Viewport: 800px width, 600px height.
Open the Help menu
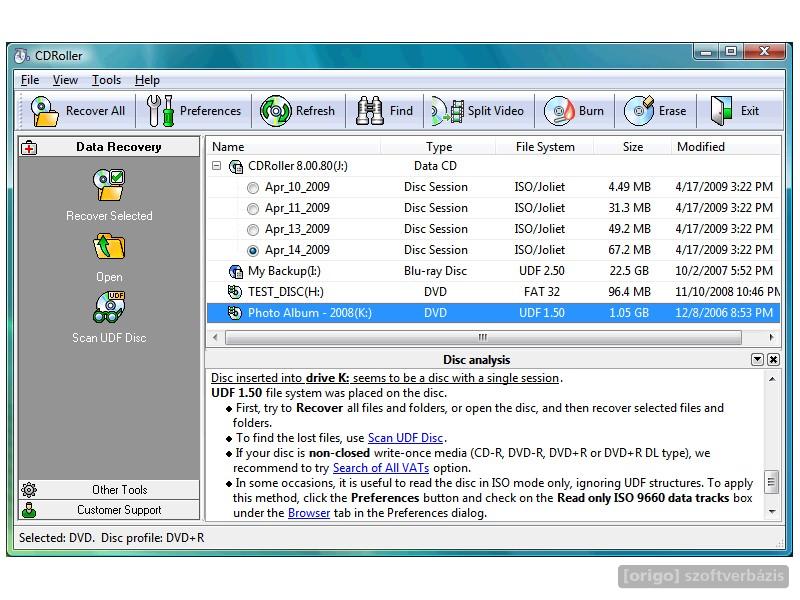point(147,80)
